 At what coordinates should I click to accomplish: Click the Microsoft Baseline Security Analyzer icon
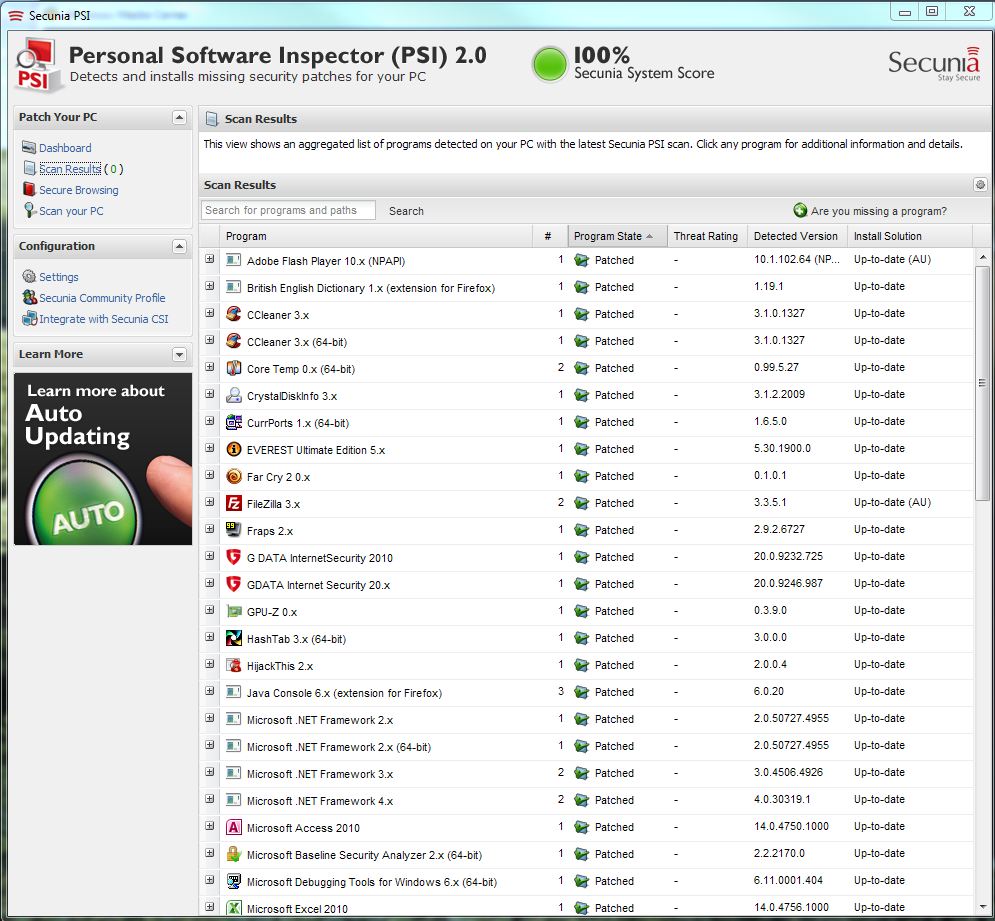click(234, 854)
